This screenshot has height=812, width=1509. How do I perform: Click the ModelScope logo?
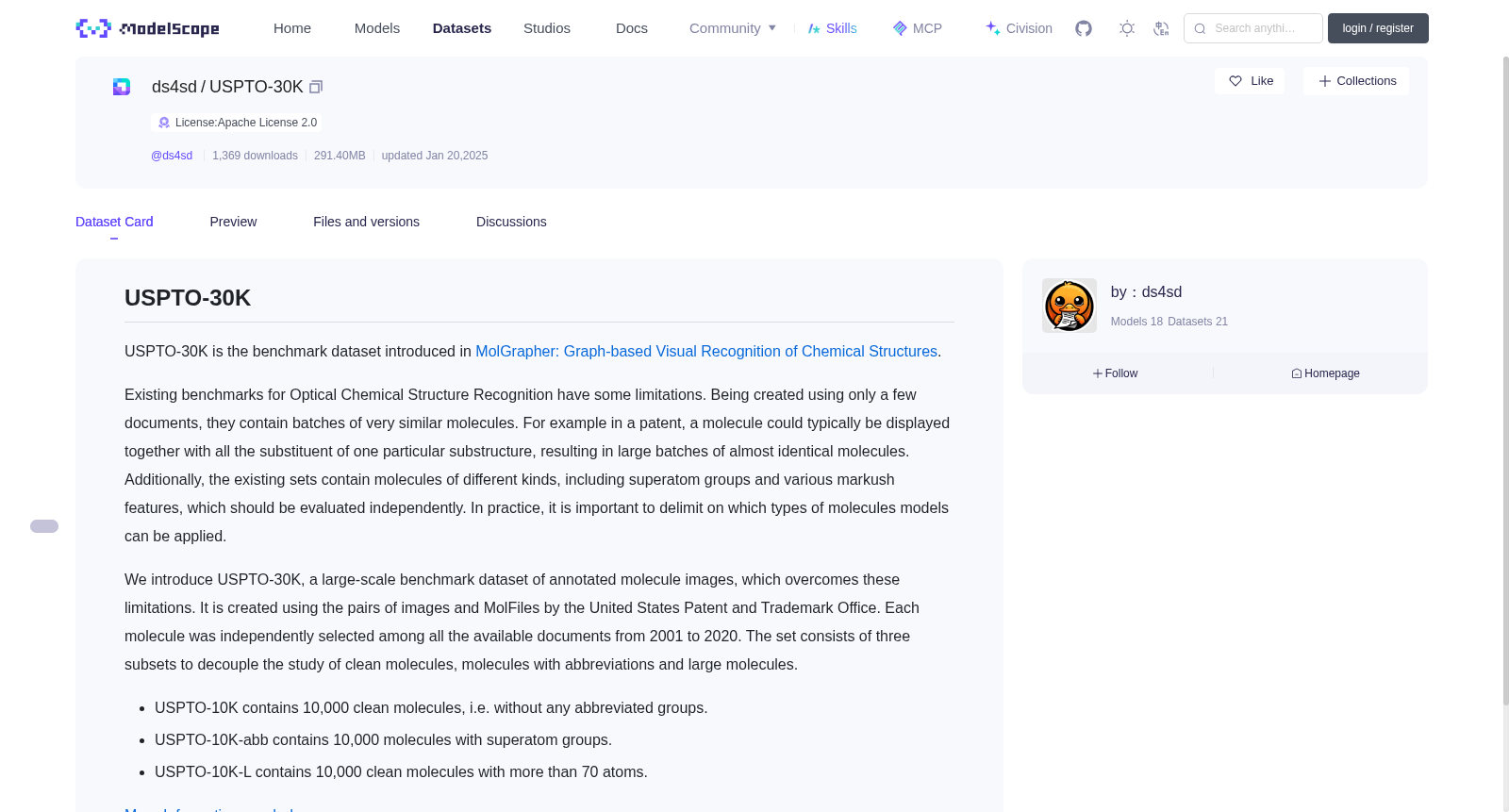pyautogui.click(x=148, y=28)
